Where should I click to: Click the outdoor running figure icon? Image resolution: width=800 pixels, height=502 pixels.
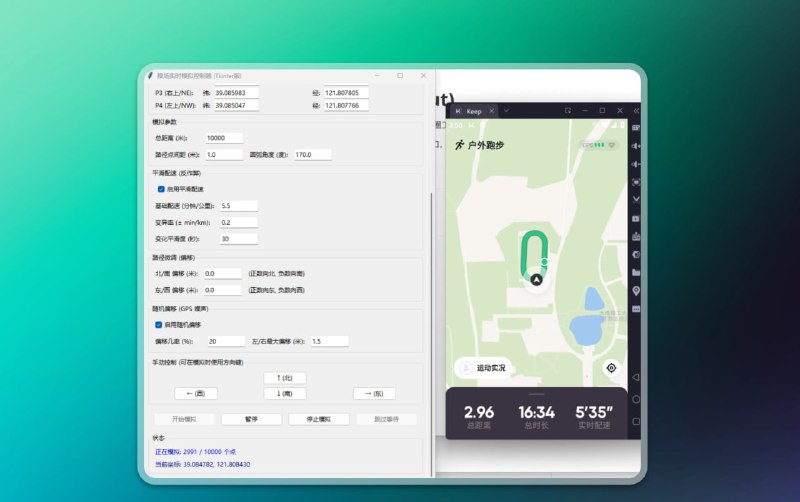459,145
